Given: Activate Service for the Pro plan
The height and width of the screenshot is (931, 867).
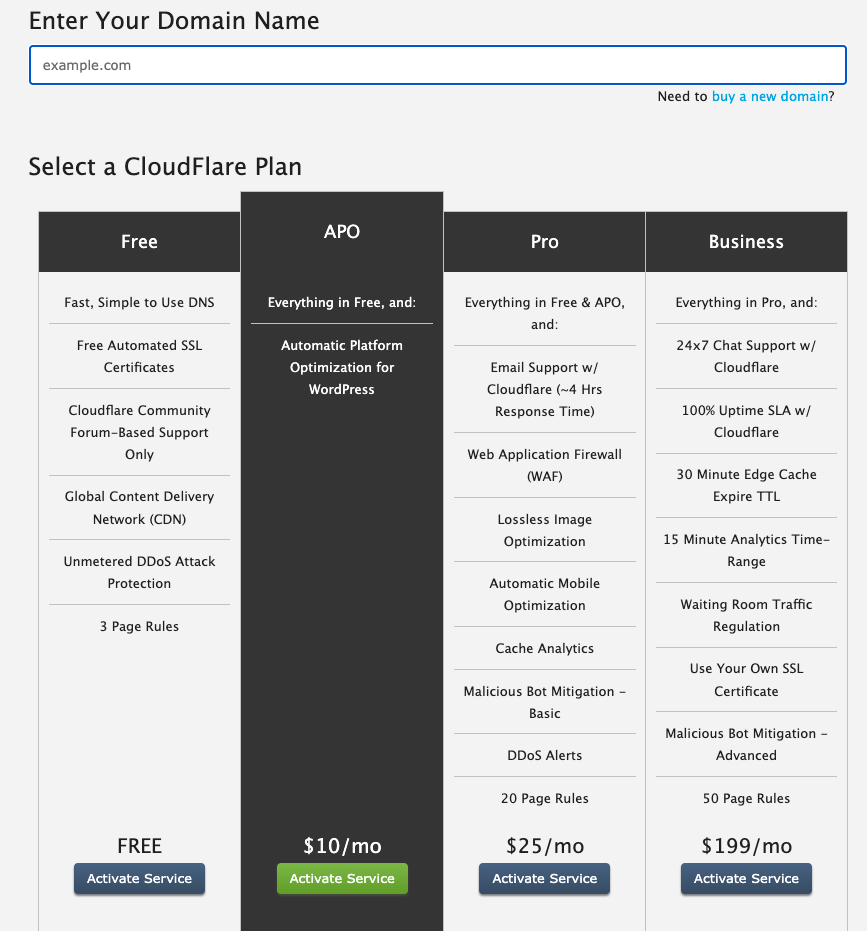Looking at the screenshot, I should [x=544, y=878].
